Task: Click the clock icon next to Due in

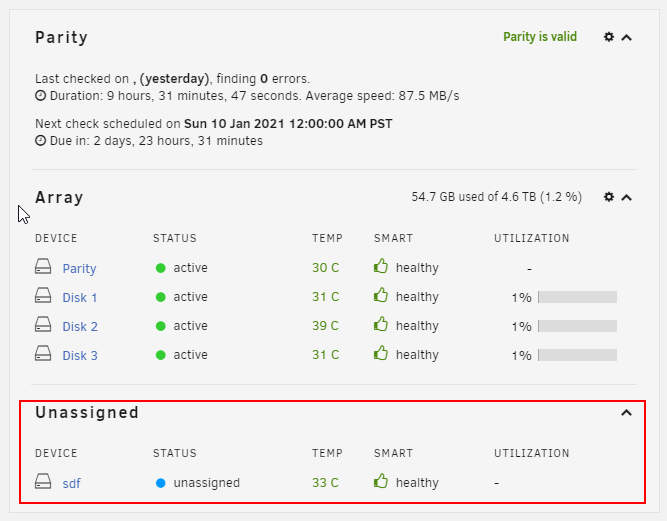Action: [40, 140]
